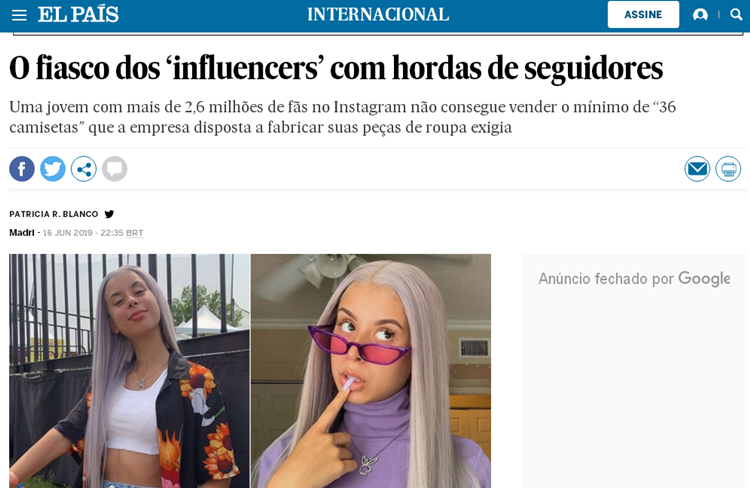Click the article headline about influencers
Image resolution: width=750 pixels, height=488 pixels.
336,68
